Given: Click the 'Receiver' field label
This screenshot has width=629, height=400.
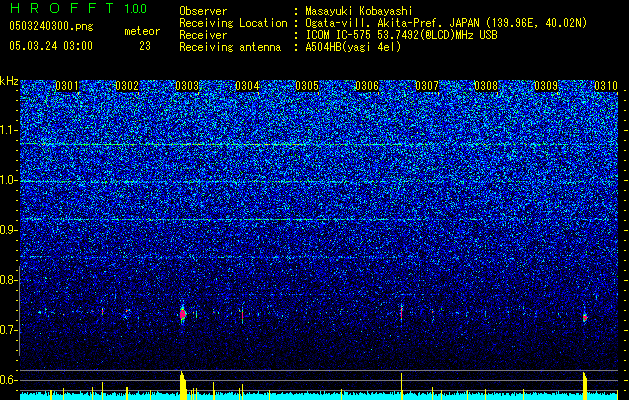Looking at the screenshot, I should pyautogui.click(x=203, y=35).
